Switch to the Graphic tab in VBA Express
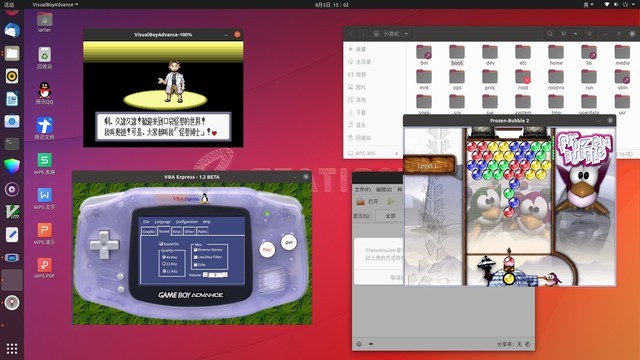 (149, 231)
